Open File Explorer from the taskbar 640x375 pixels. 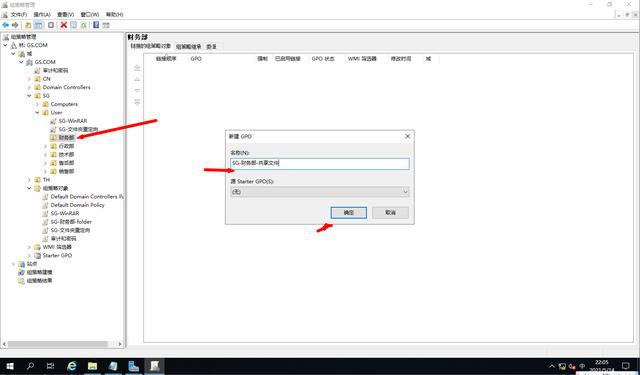93,366
